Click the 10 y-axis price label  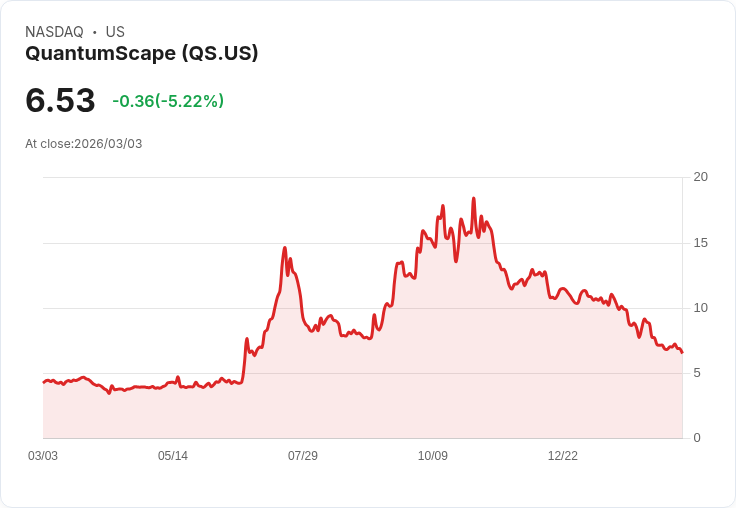point(701,308)
